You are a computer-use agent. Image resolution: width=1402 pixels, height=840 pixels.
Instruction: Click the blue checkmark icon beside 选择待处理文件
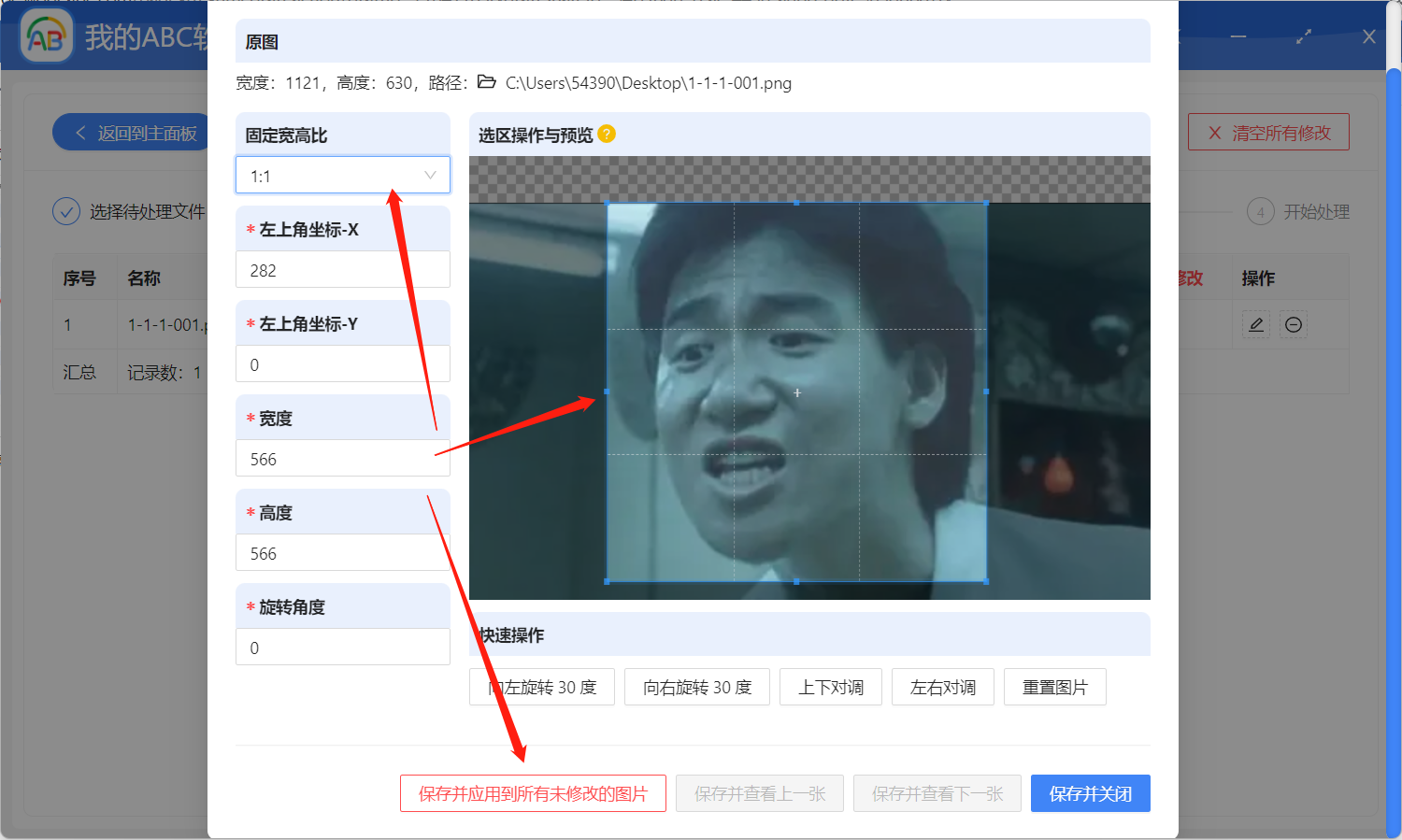[65, 211]
